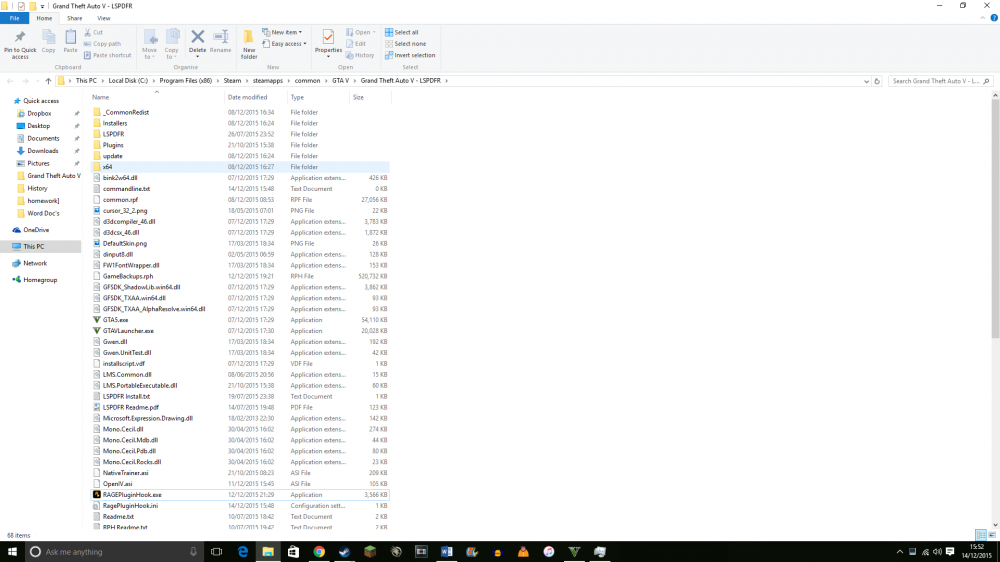Viewport: 1000px width, 562px height.
Task: Select the LSPDFR Readme.pdf file
Action: coord(240,407)
